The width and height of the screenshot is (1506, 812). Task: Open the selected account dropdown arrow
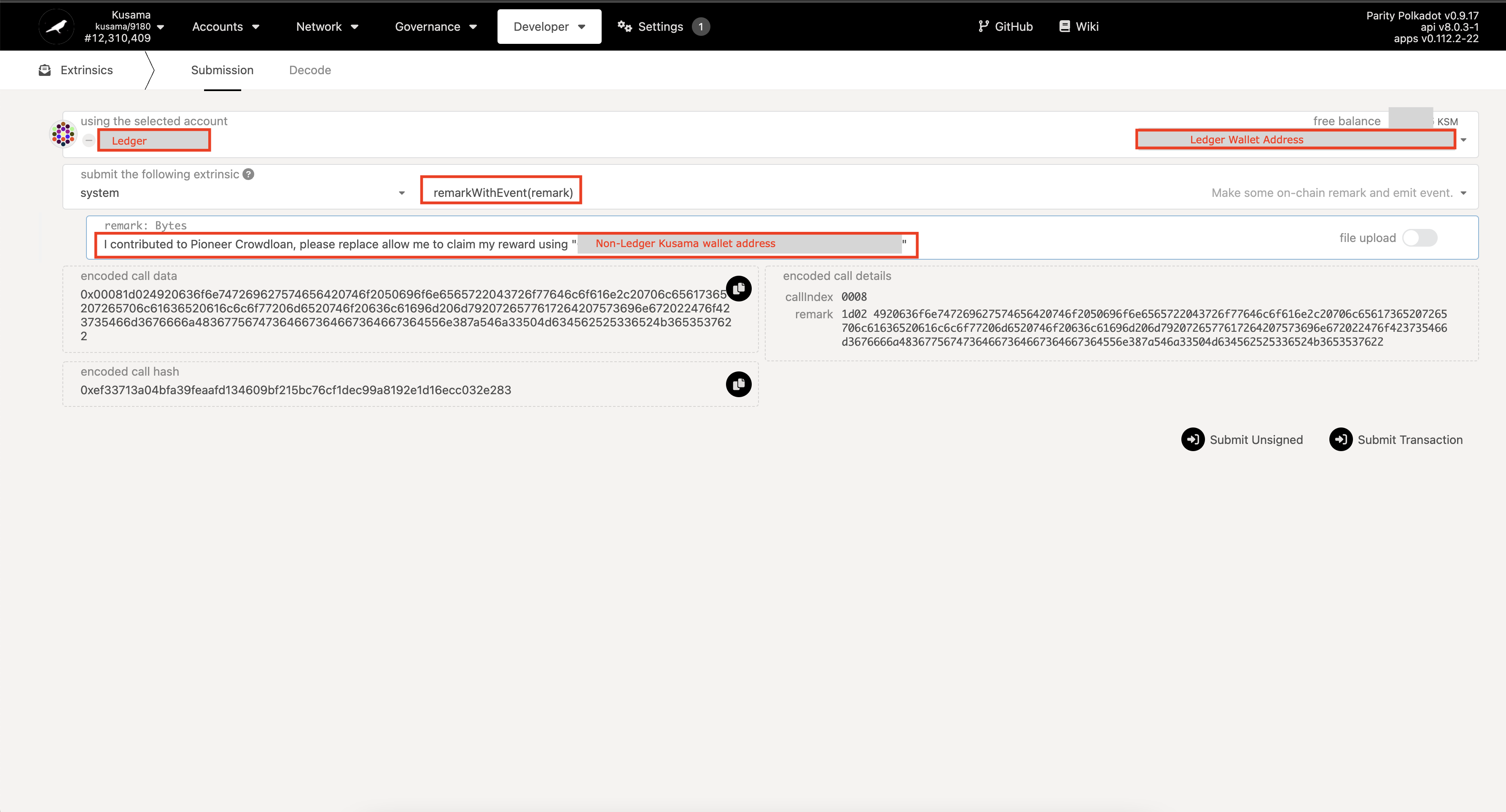click(1463, 140)
